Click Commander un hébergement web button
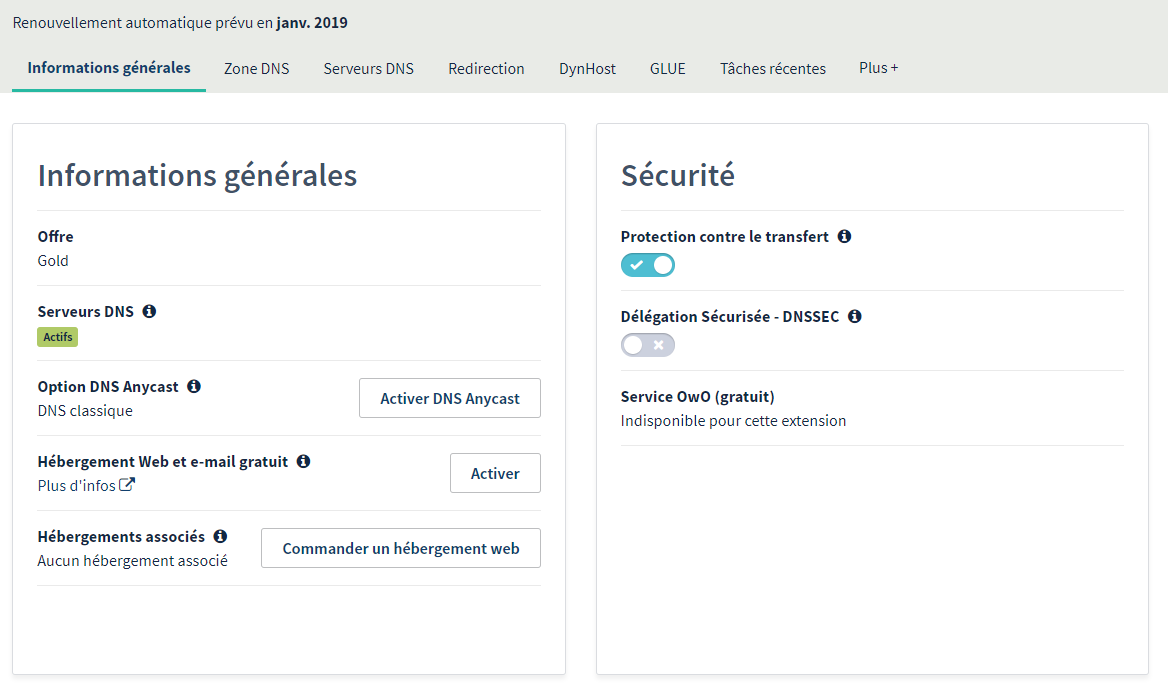The height and width of the screenshot is (684, 1168). coord(400,548)
